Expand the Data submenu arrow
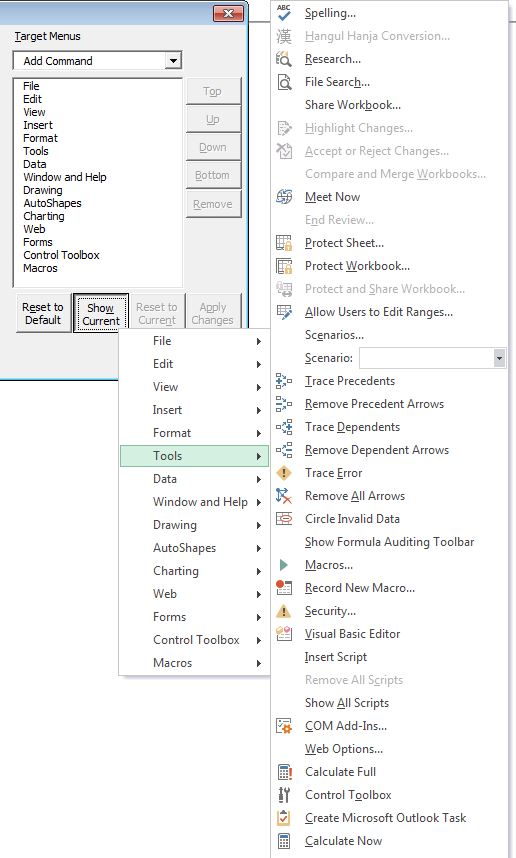Screen dimensions: 516x858 [x=259, y=479]
